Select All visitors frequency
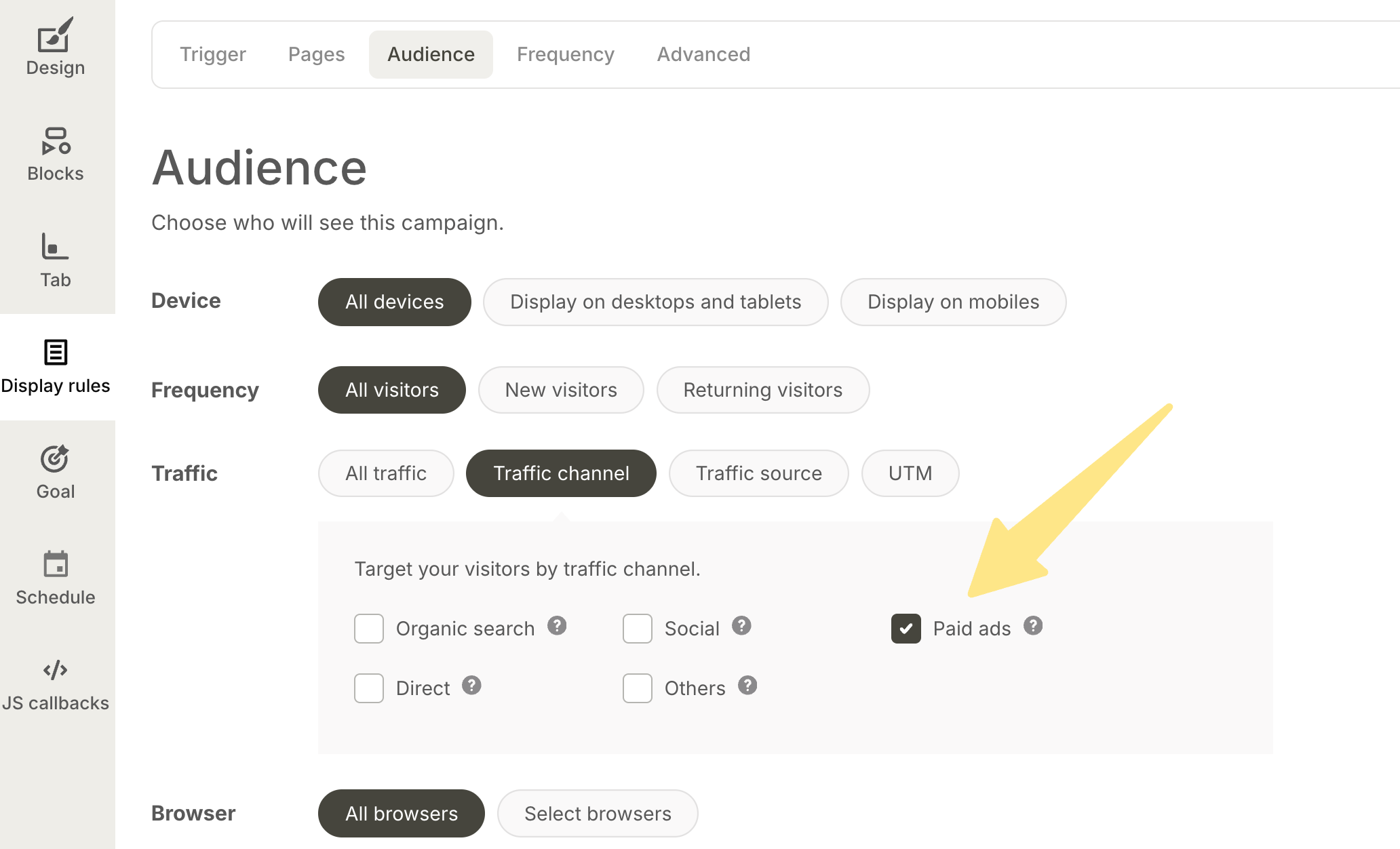Image resolution: width=1400 pixels, height=849 pixels. tap(392, 390)
